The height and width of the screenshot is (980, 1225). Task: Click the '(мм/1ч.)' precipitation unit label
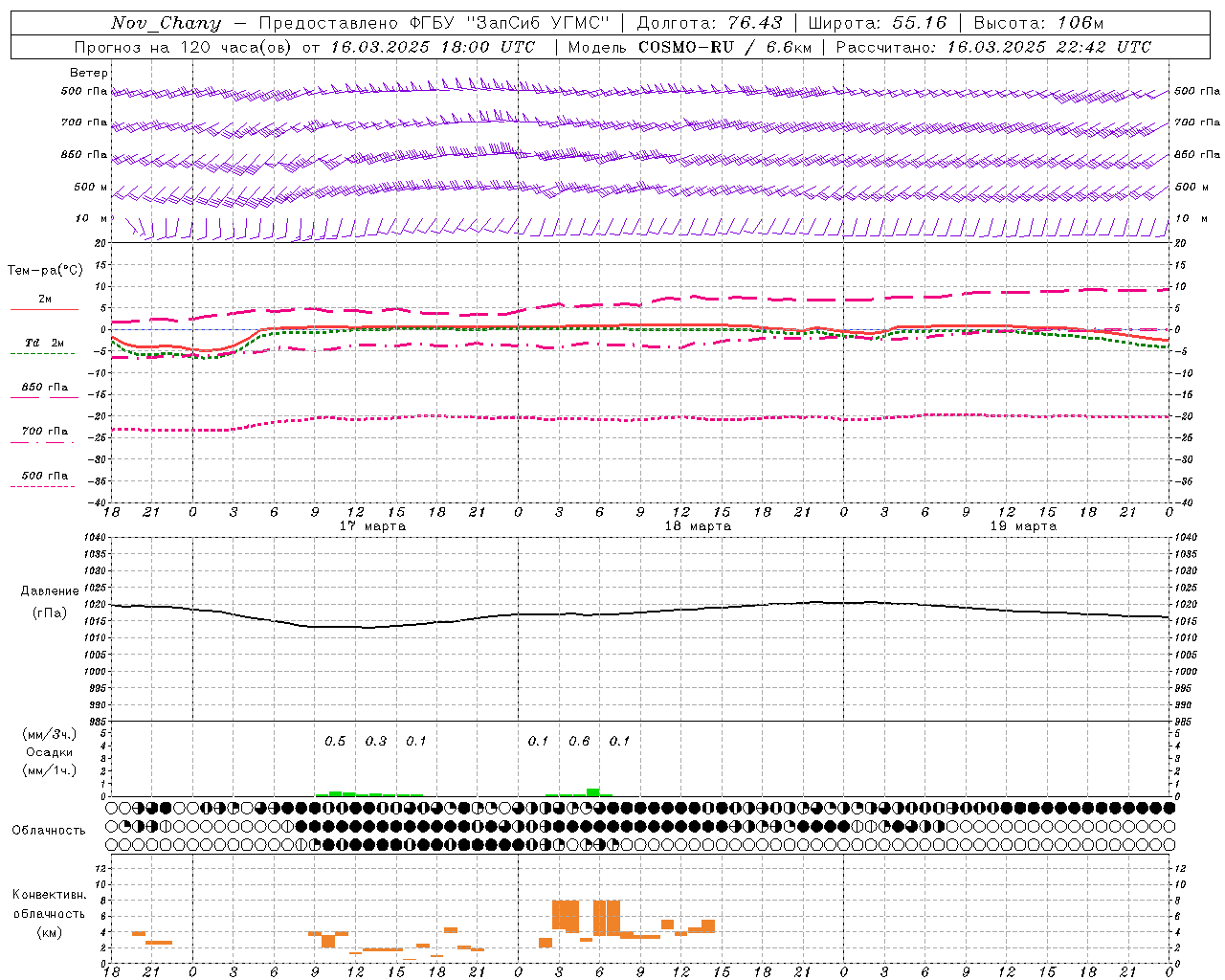tap(50, 770)
